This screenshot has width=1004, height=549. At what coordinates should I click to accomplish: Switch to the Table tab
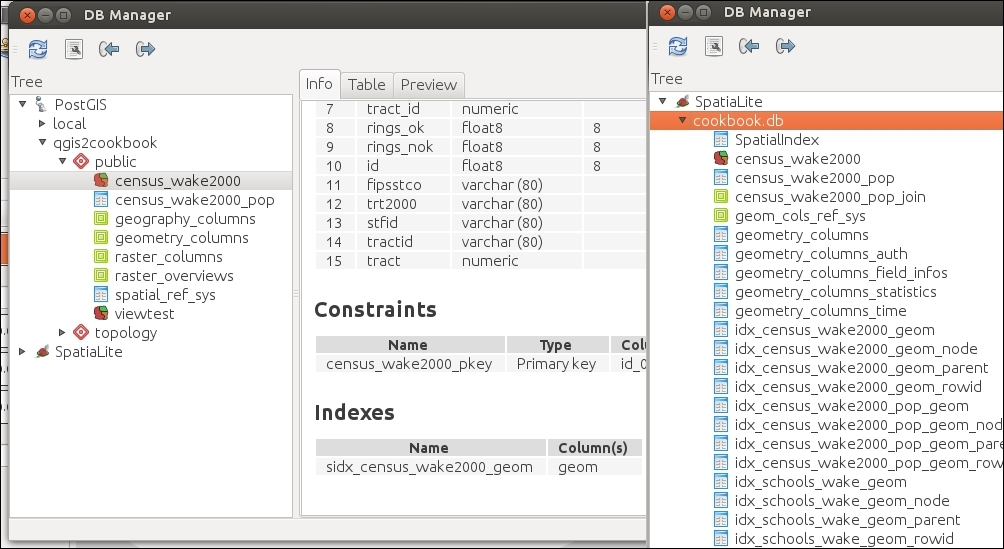click(366, 85)
